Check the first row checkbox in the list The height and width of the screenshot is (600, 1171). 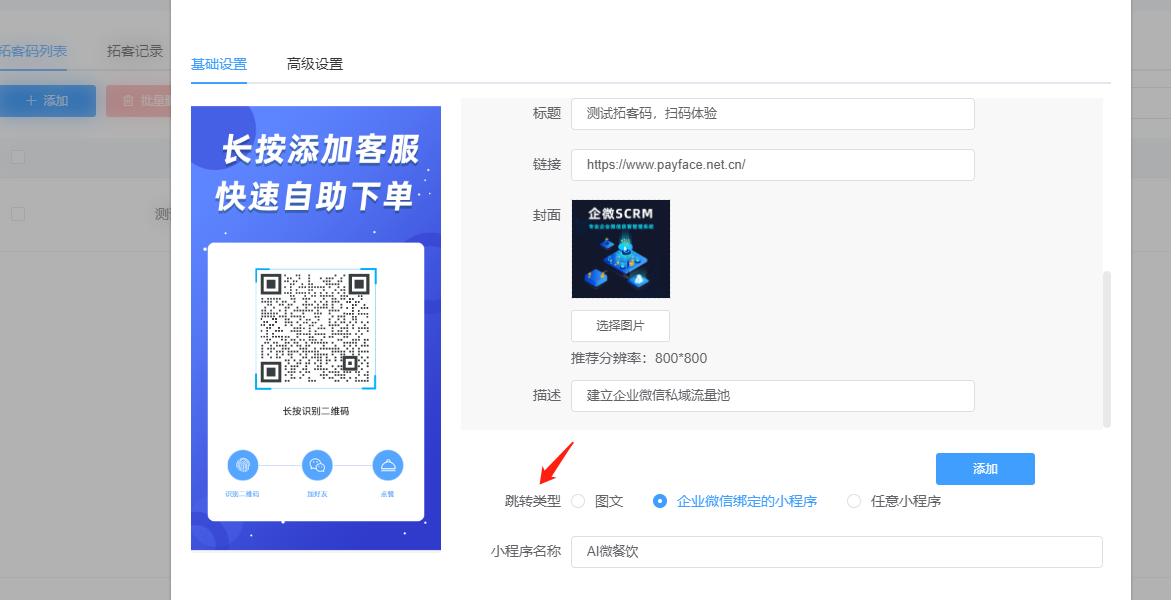point(18,214)
